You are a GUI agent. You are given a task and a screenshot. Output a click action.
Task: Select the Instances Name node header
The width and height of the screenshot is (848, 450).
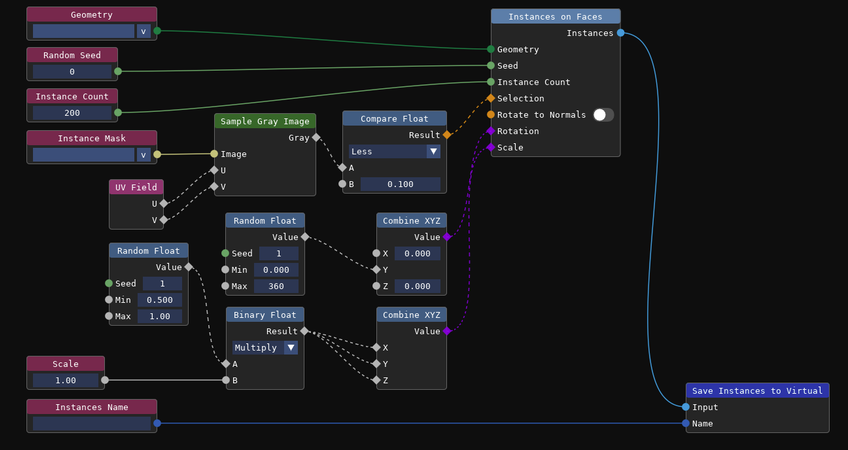pyautogui.click(x=91, y=407)
